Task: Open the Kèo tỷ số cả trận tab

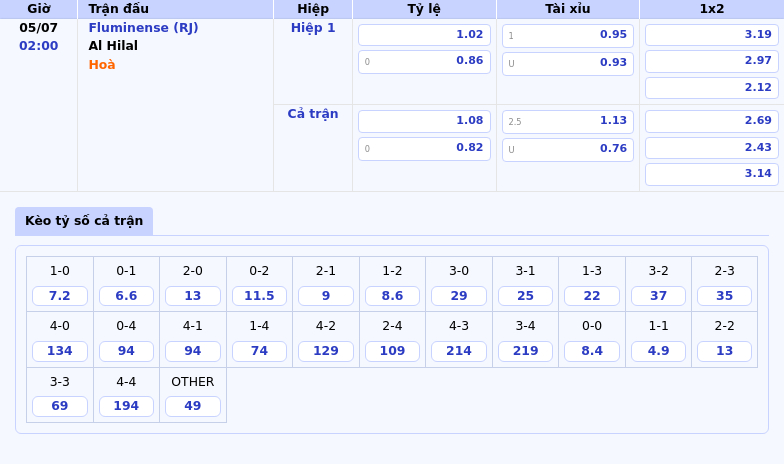Action: 84,220
